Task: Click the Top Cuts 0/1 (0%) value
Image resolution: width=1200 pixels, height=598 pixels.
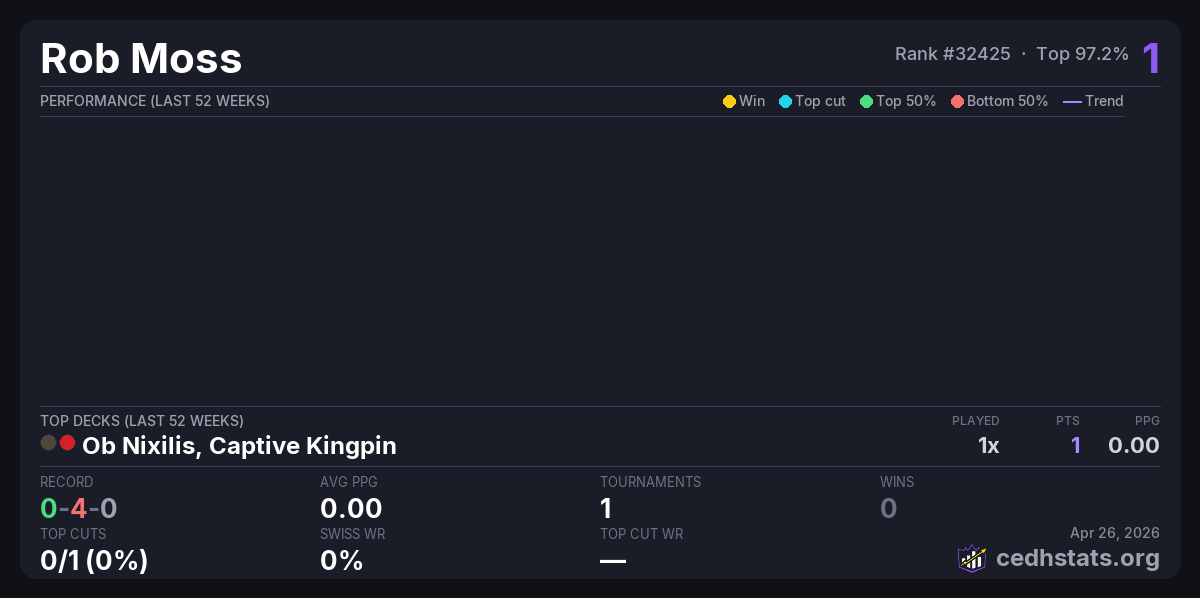Action: (94, 560)
